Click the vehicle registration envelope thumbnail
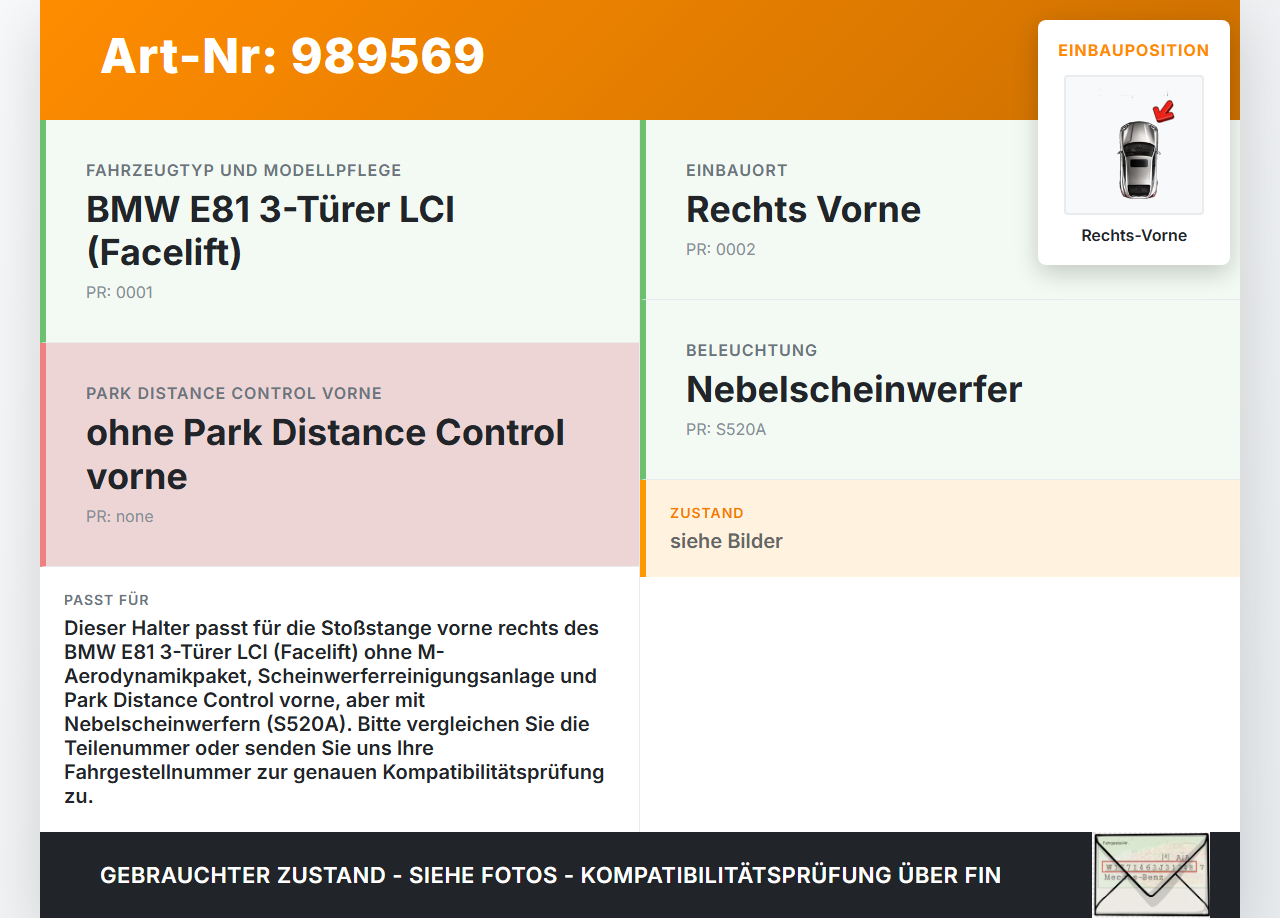Viewport: 1280px width, 918px height. click(x=1151, y=875)
